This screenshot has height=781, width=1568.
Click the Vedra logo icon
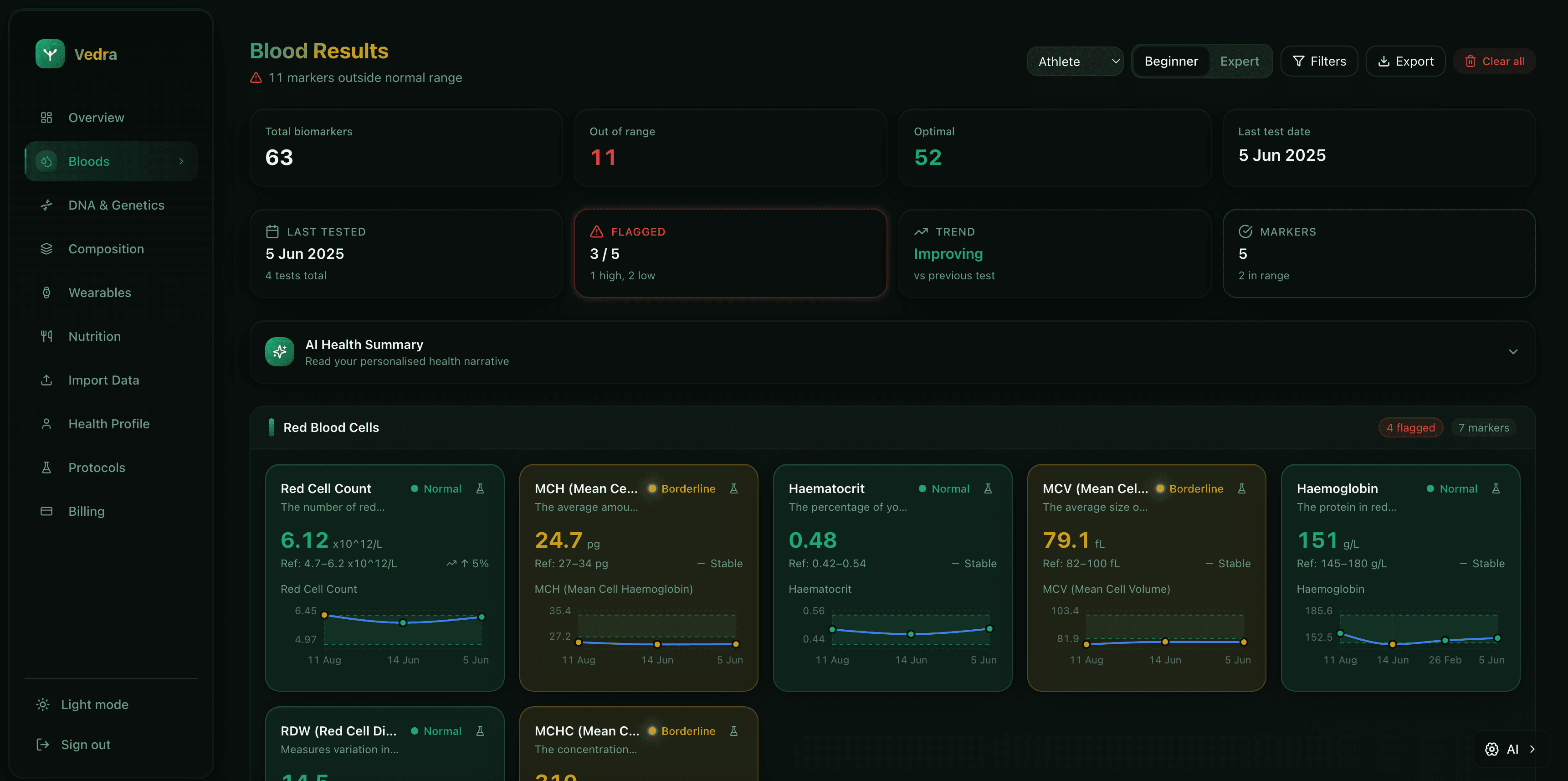pyautogui.click(x=50, y=54)
